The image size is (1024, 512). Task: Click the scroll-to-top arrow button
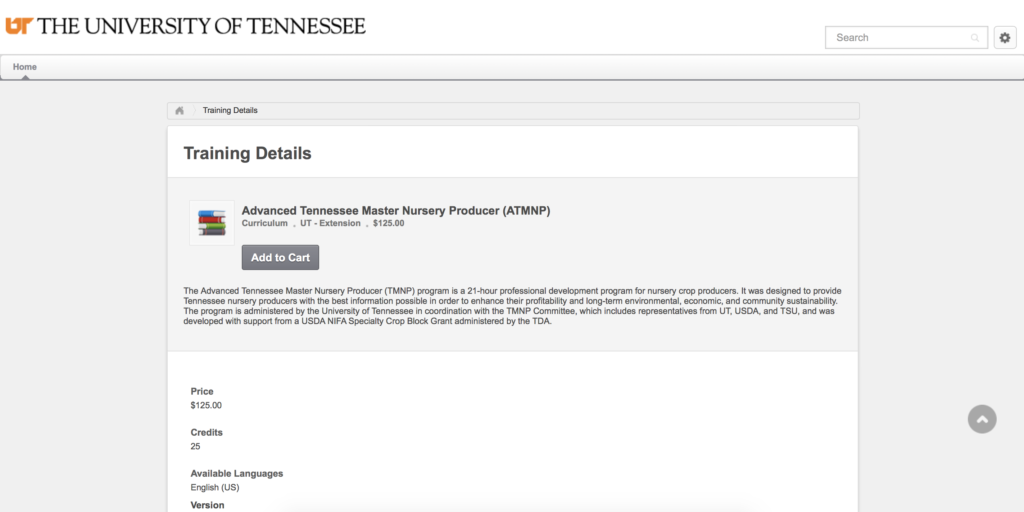pos(982,419)
